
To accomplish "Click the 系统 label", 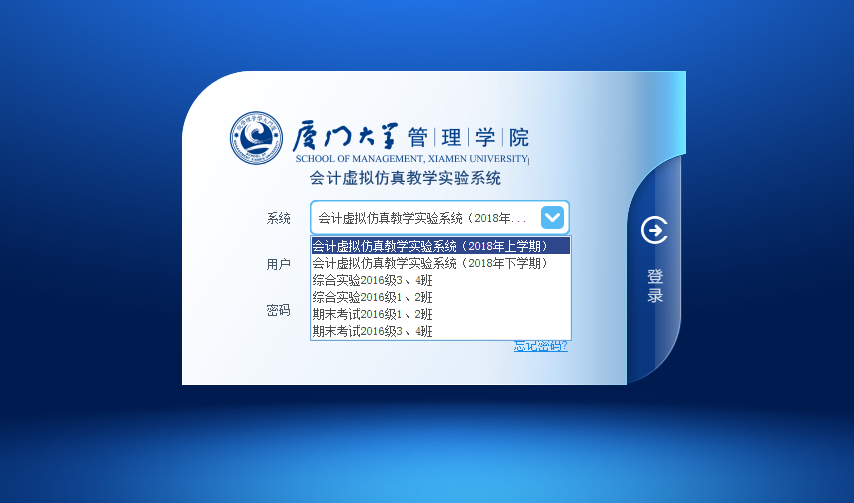I will [278, 218].
